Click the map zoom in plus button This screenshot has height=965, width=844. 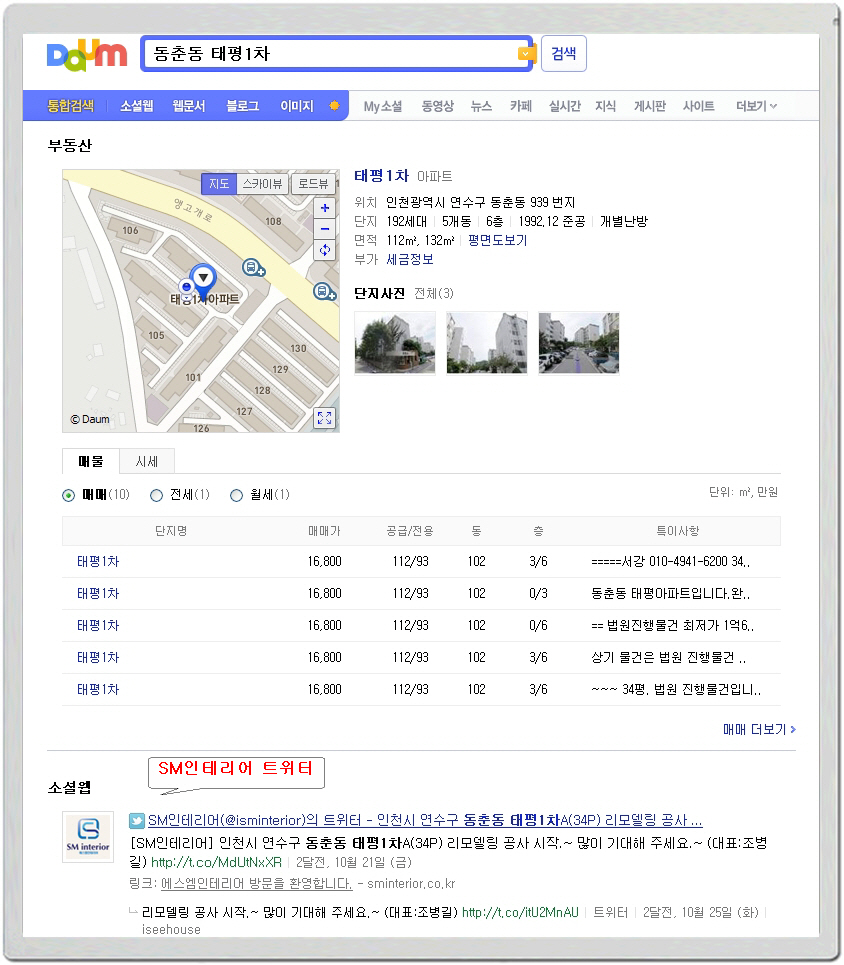coord(324,208)
